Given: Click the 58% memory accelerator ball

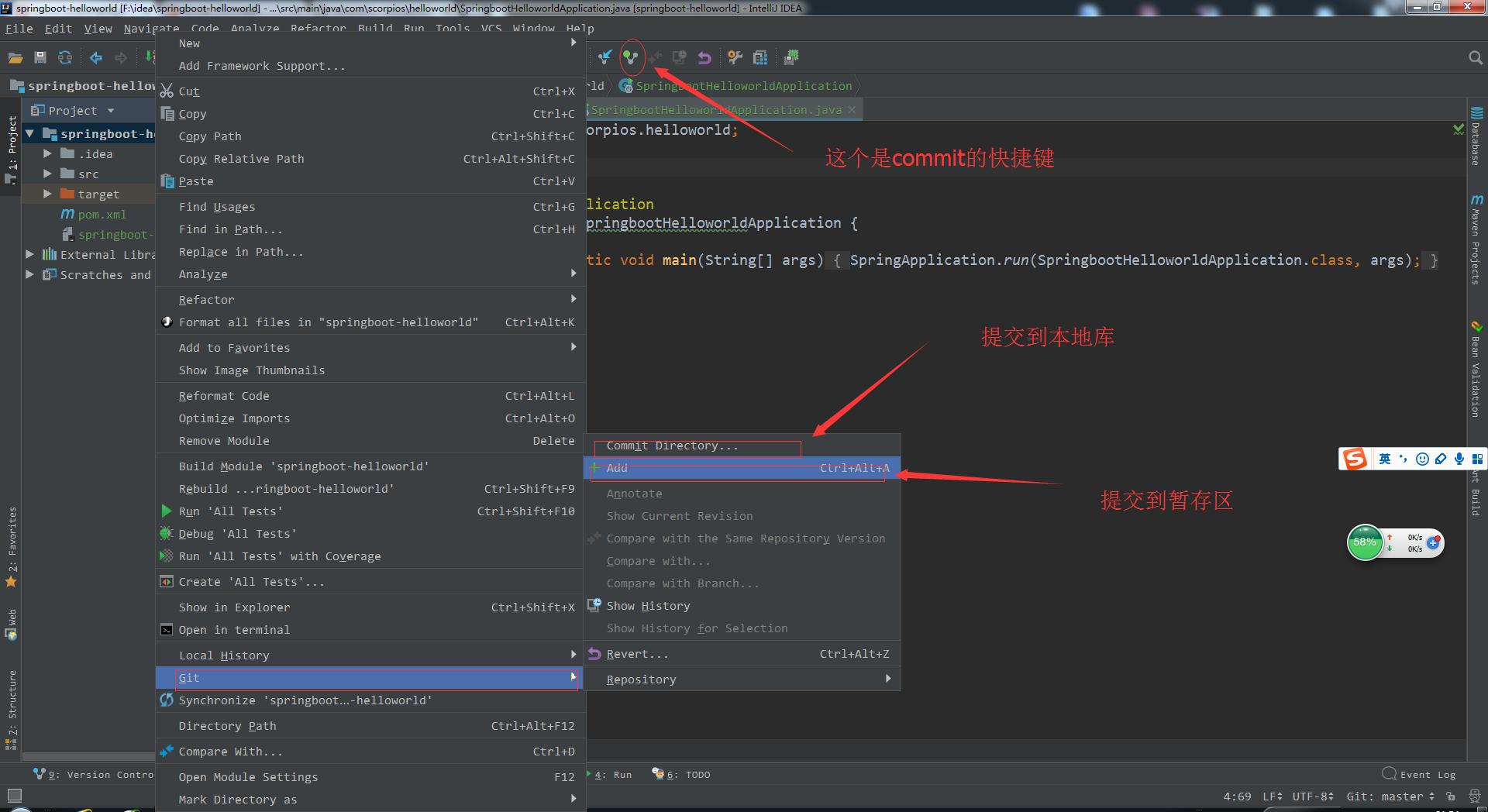Looking at the screenshot, I should coord(1365,542).
